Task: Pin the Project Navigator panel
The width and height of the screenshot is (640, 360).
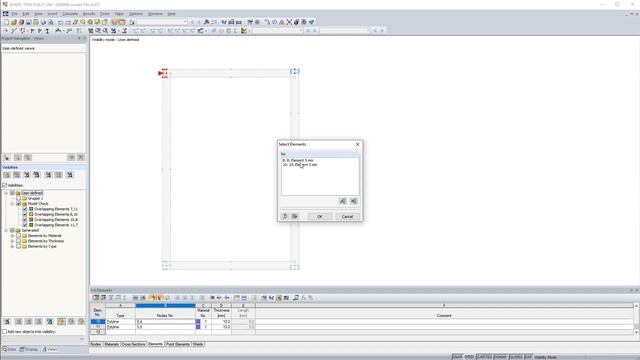Action: [79, 38]
